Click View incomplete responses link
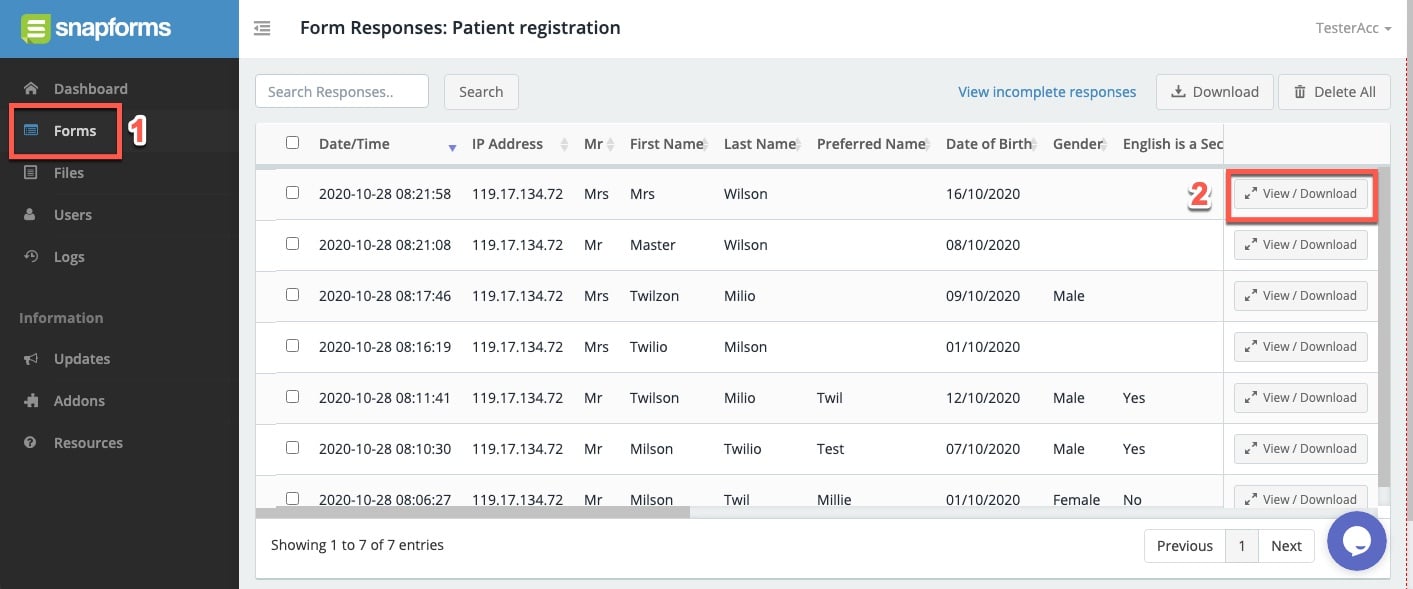1413x589 pixels. [x=1047, y=92]
